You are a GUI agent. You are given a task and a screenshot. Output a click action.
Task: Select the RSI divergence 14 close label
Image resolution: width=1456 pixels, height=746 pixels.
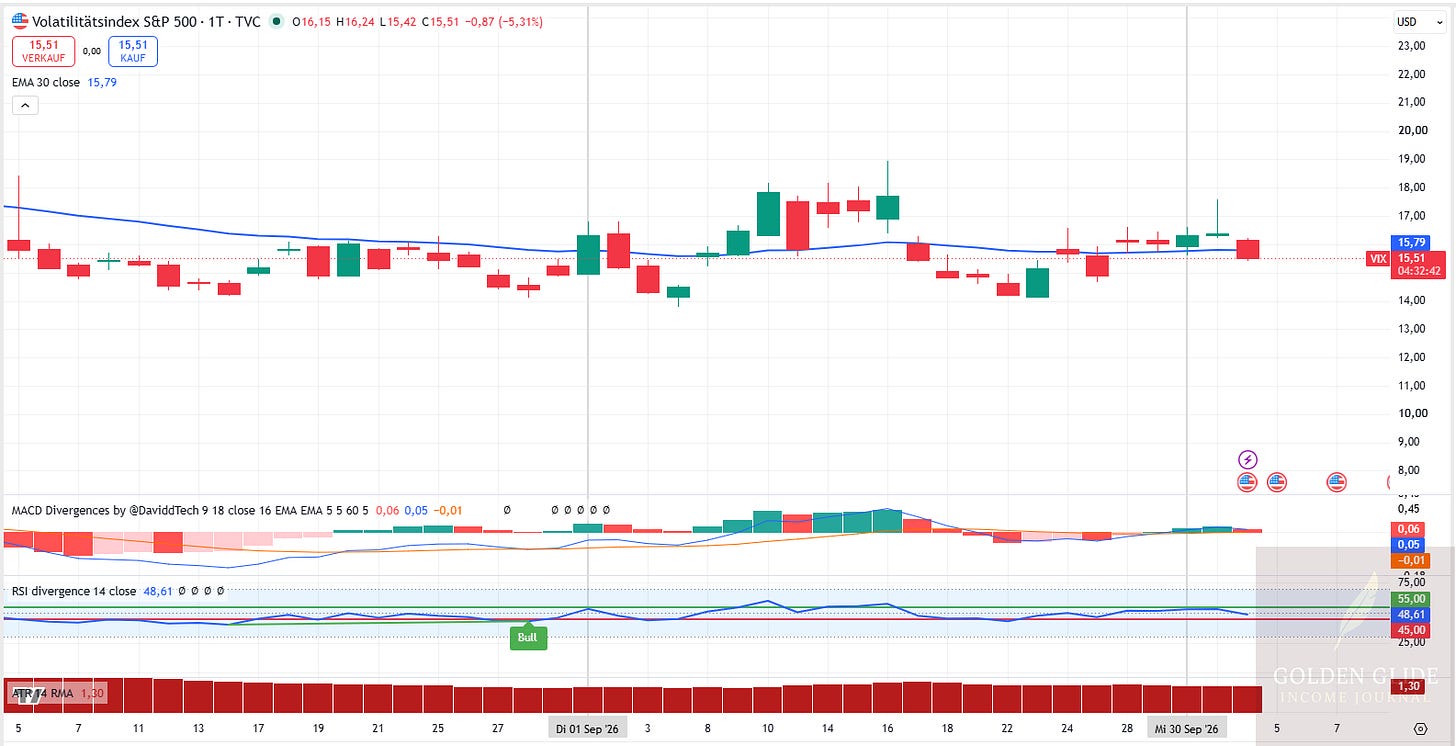coord(73,591)
